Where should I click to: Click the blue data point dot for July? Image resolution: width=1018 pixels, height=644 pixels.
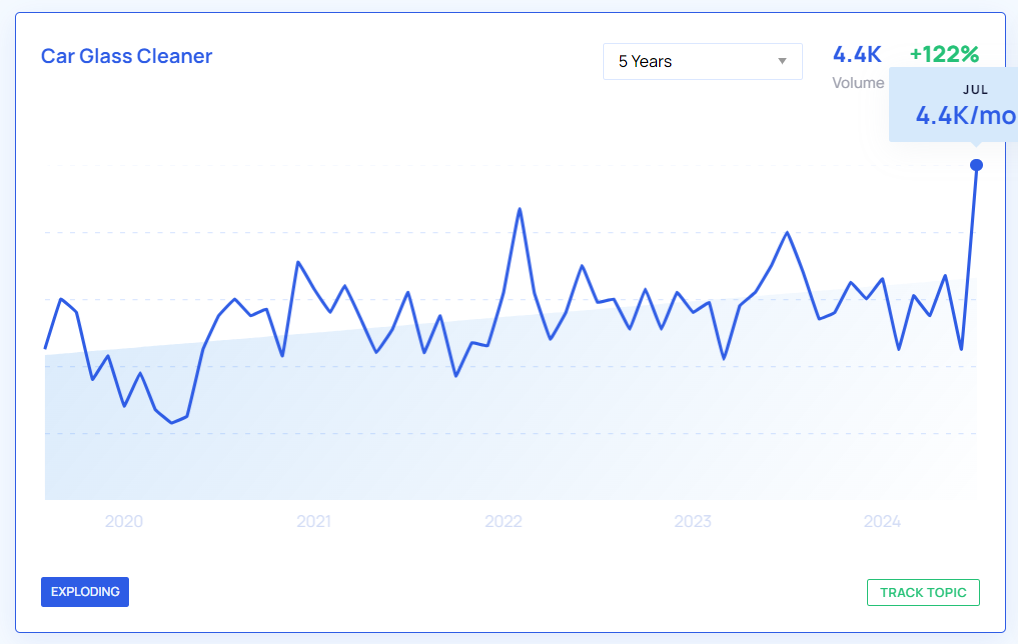coord(977,165)
